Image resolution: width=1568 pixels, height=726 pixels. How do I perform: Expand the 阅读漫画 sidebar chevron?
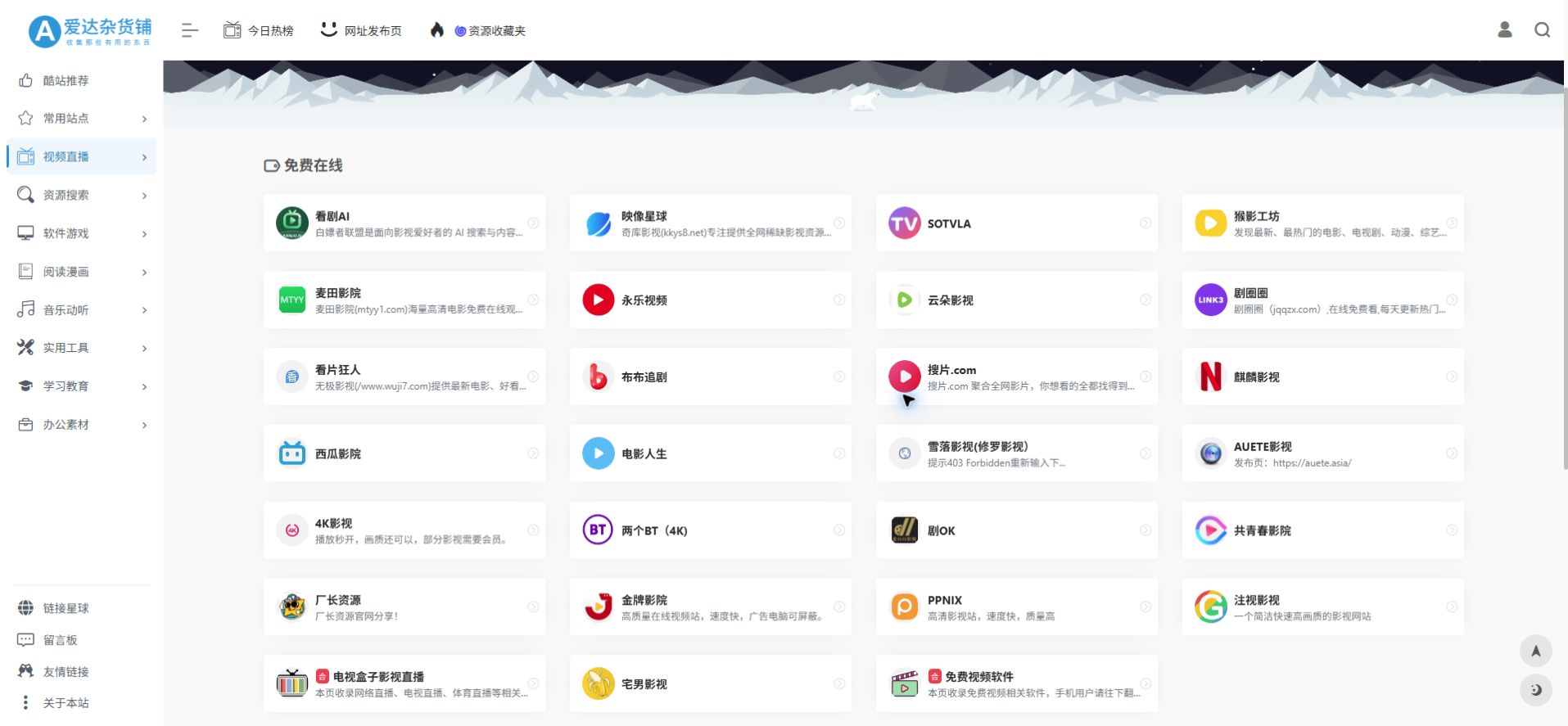click(x=144, y=272)
